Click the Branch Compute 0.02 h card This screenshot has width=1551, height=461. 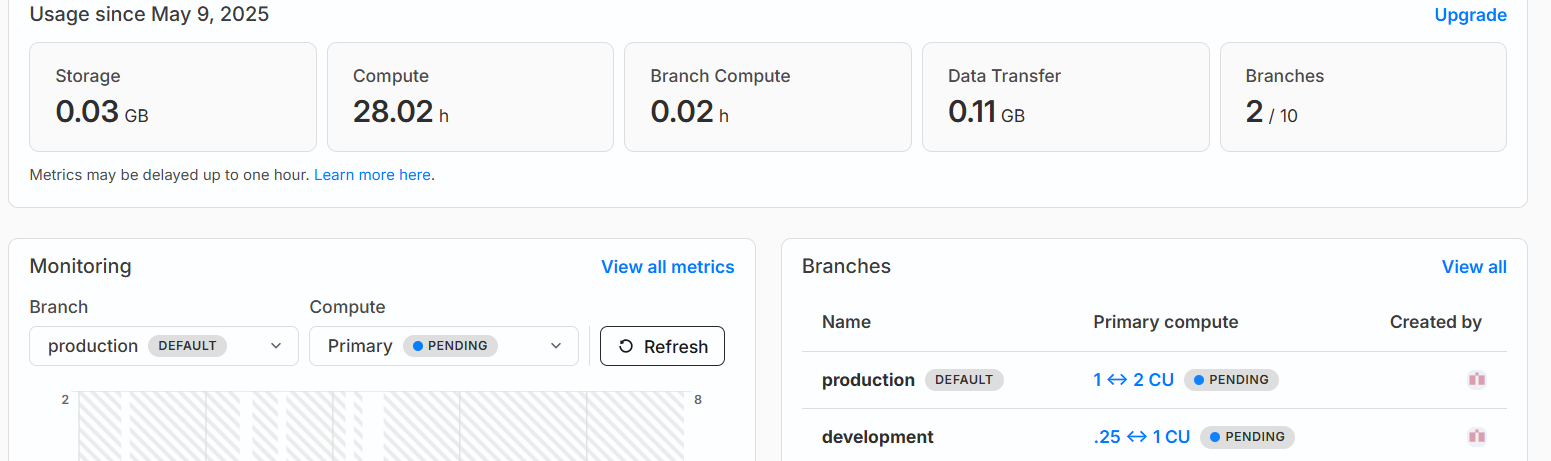pyautogui.click(x=768, y=97)
